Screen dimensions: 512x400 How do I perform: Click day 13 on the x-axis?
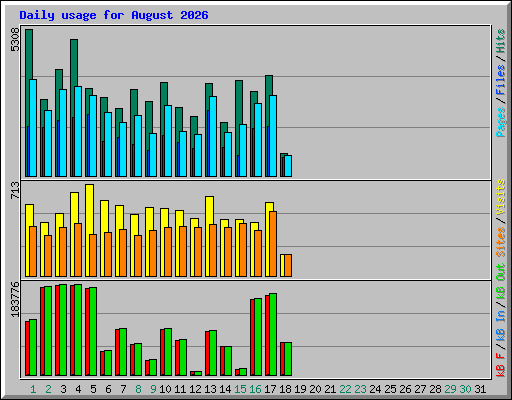pos(210,389)
